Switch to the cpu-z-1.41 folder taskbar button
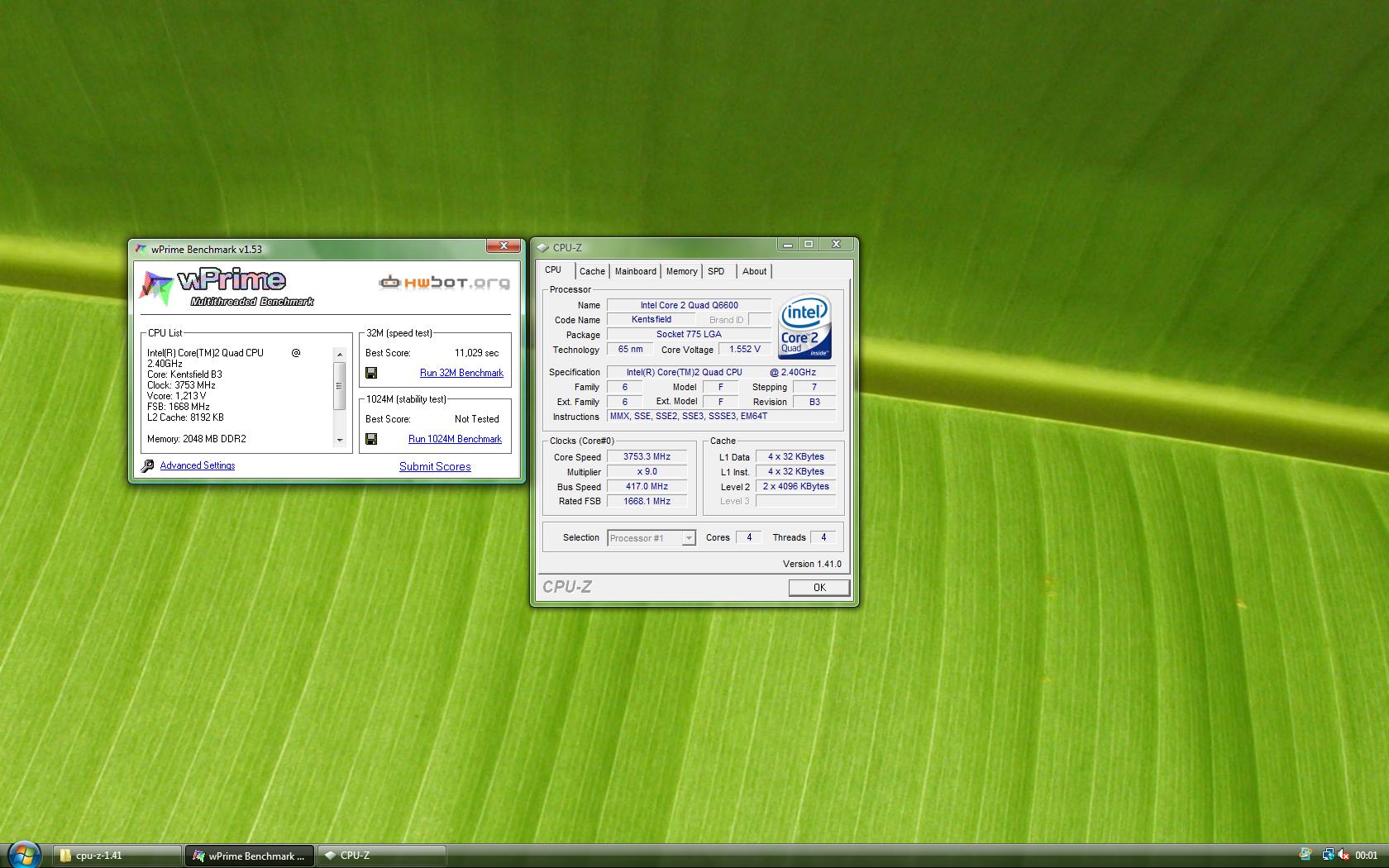1389x868 pixels. click(117, 856)
